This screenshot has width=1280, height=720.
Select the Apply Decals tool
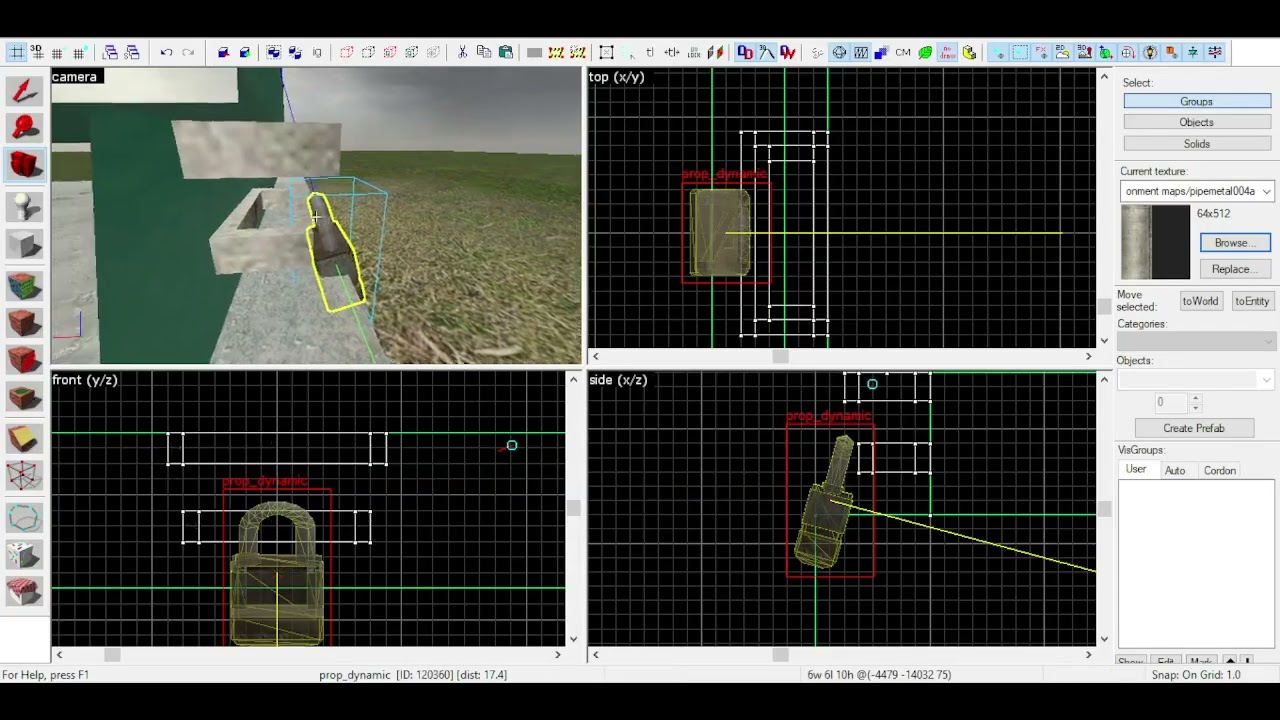tap(25, 360)
